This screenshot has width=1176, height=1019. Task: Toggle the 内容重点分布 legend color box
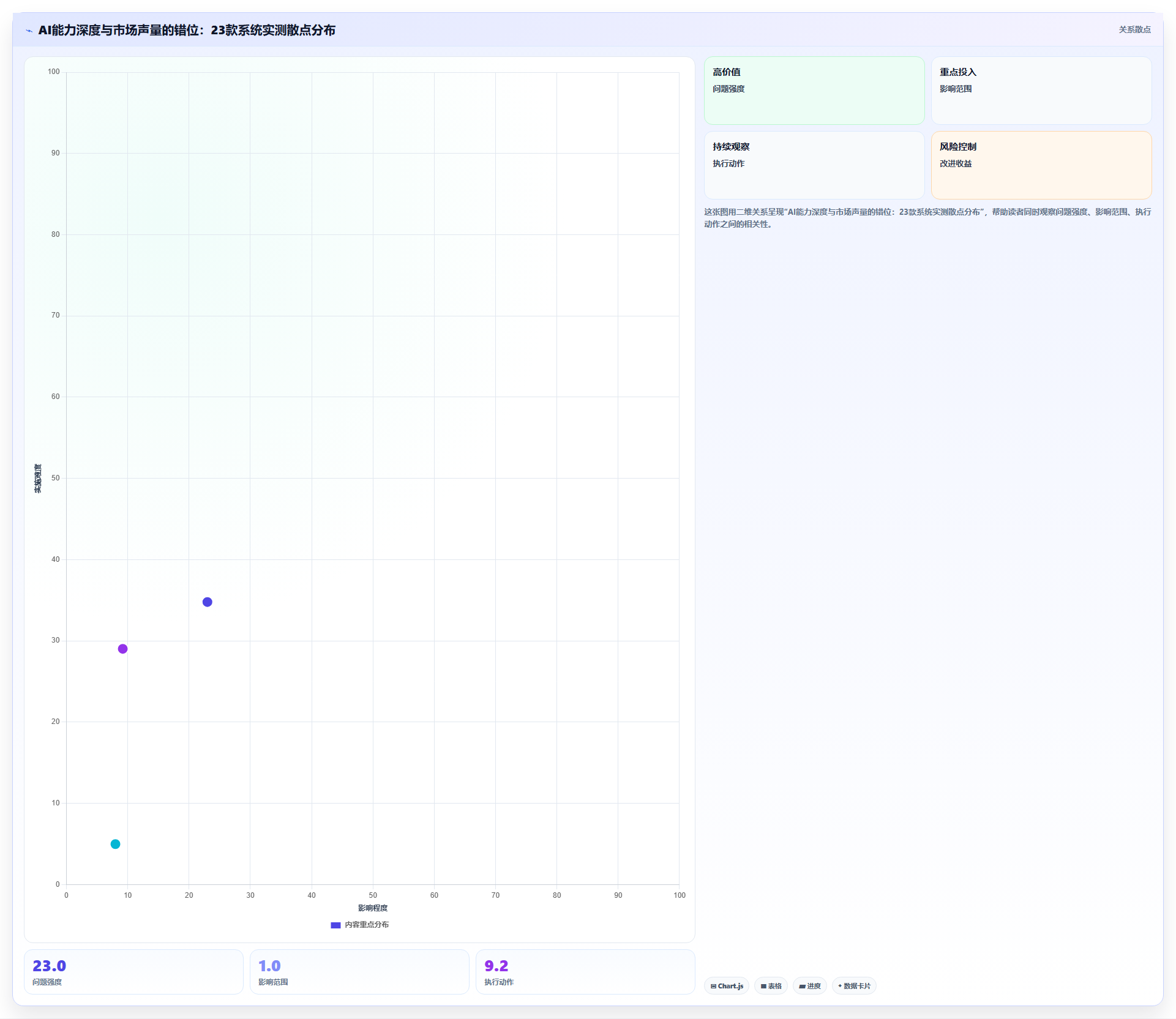click(x=335, y=925)
